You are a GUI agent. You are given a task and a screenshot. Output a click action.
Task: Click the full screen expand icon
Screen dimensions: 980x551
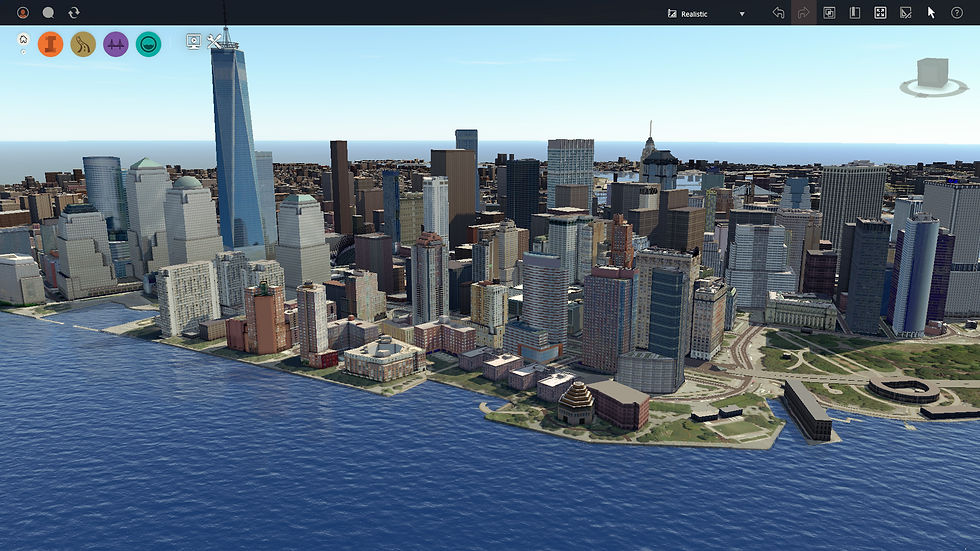pyautogui.click(x=880, y=12)
